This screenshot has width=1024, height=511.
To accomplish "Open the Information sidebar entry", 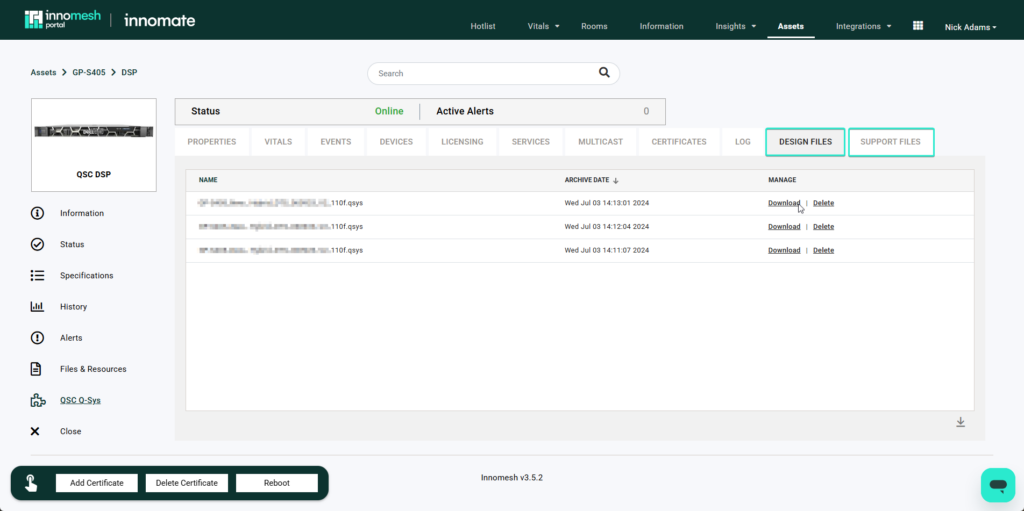I will pyautogui.click(x=82, y=213).
